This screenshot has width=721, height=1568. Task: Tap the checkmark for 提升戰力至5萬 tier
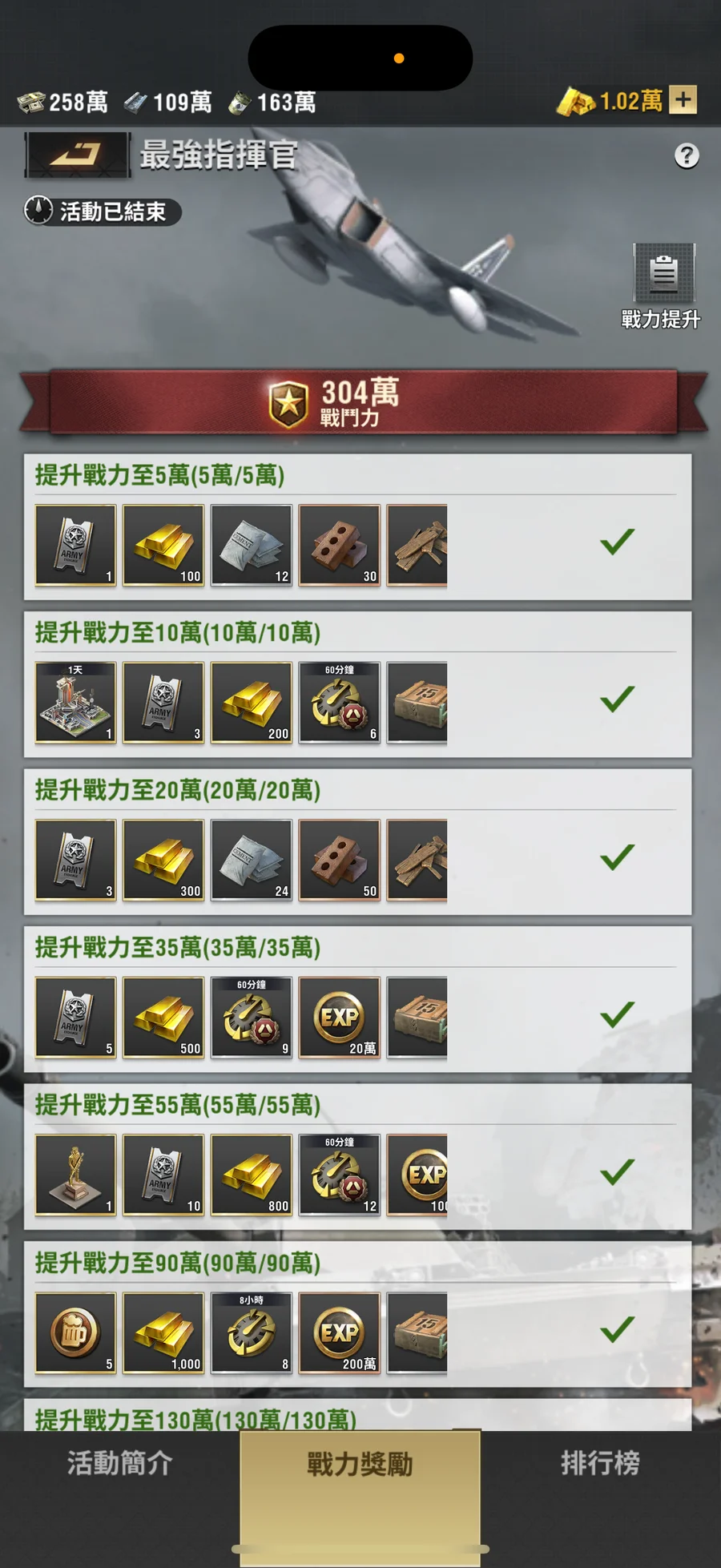click(x=618, y=542)
